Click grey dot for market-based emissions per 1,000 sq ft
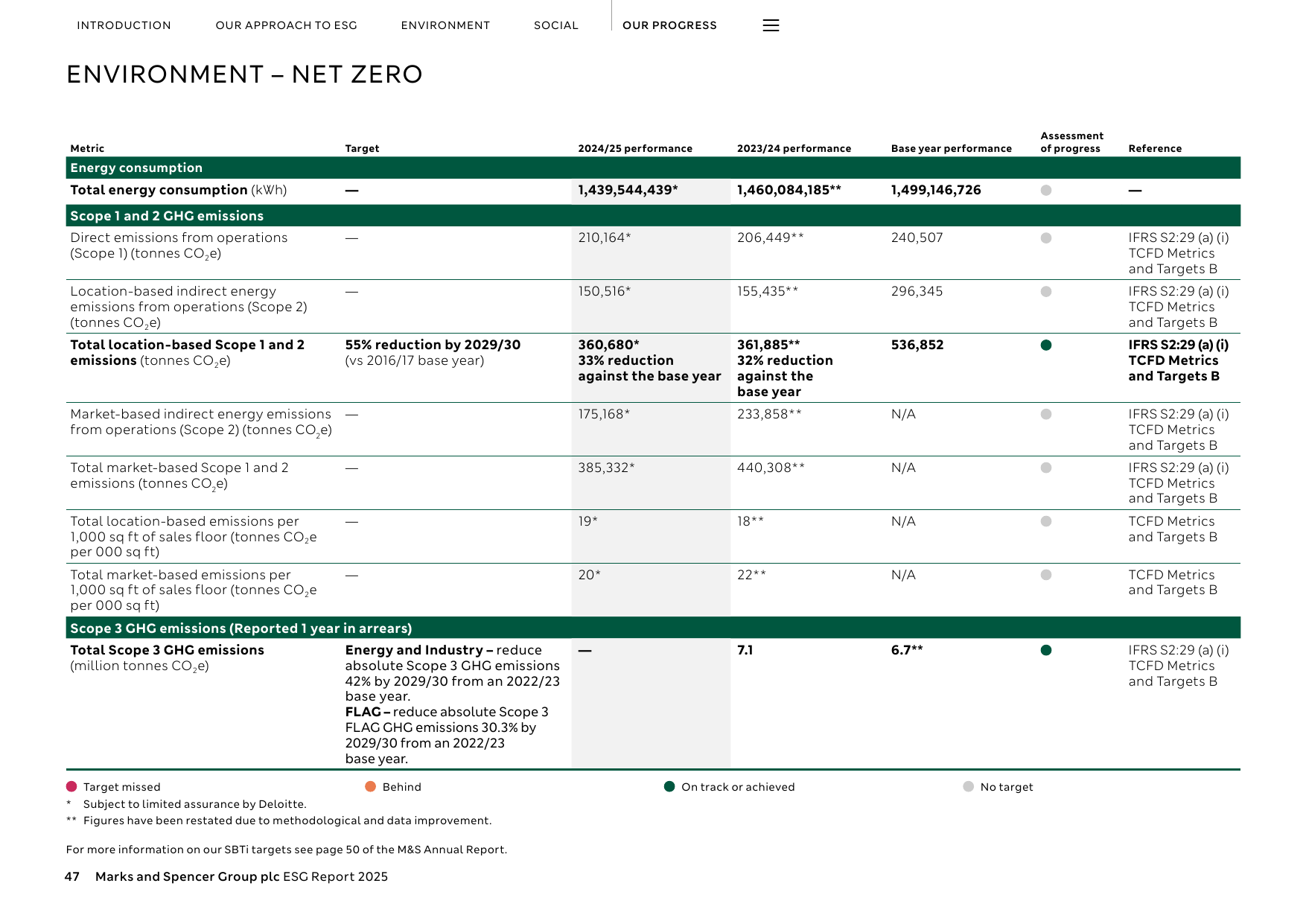The height and width of the screenshot is (924, 1306). (1046, 575)
